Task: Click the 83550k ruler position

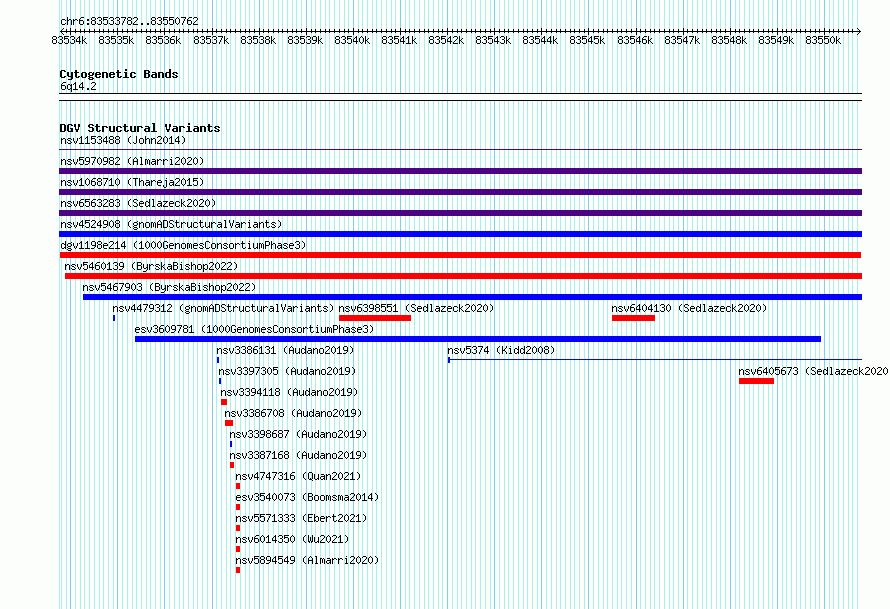Action: pyautogui.click(x=823, y=40)
